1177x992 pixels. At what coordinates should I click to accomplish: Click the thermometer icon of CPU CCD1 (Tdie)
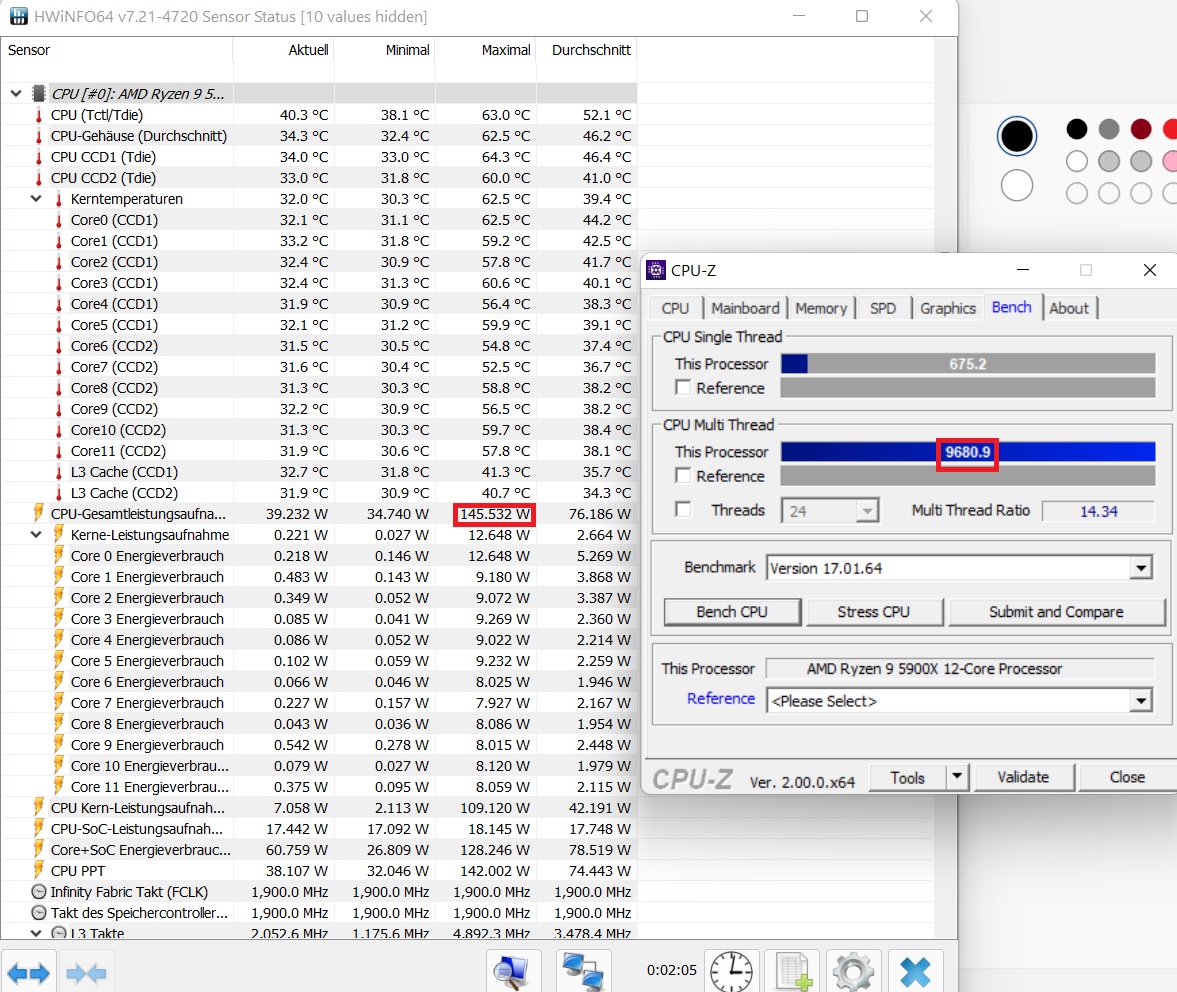pos(39,157)
